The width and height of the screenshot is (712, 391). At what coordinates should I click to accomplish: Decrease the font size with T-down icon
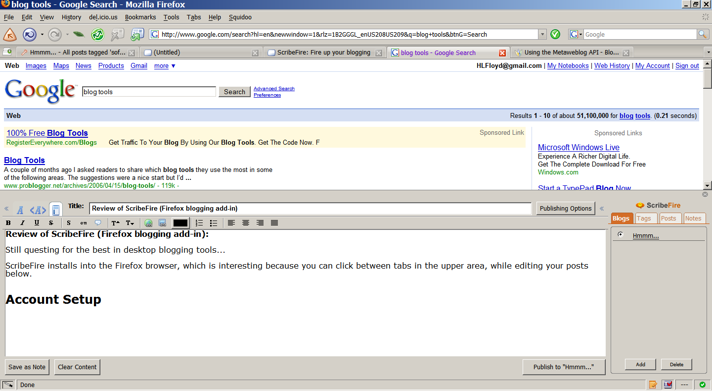pos(130,223)
